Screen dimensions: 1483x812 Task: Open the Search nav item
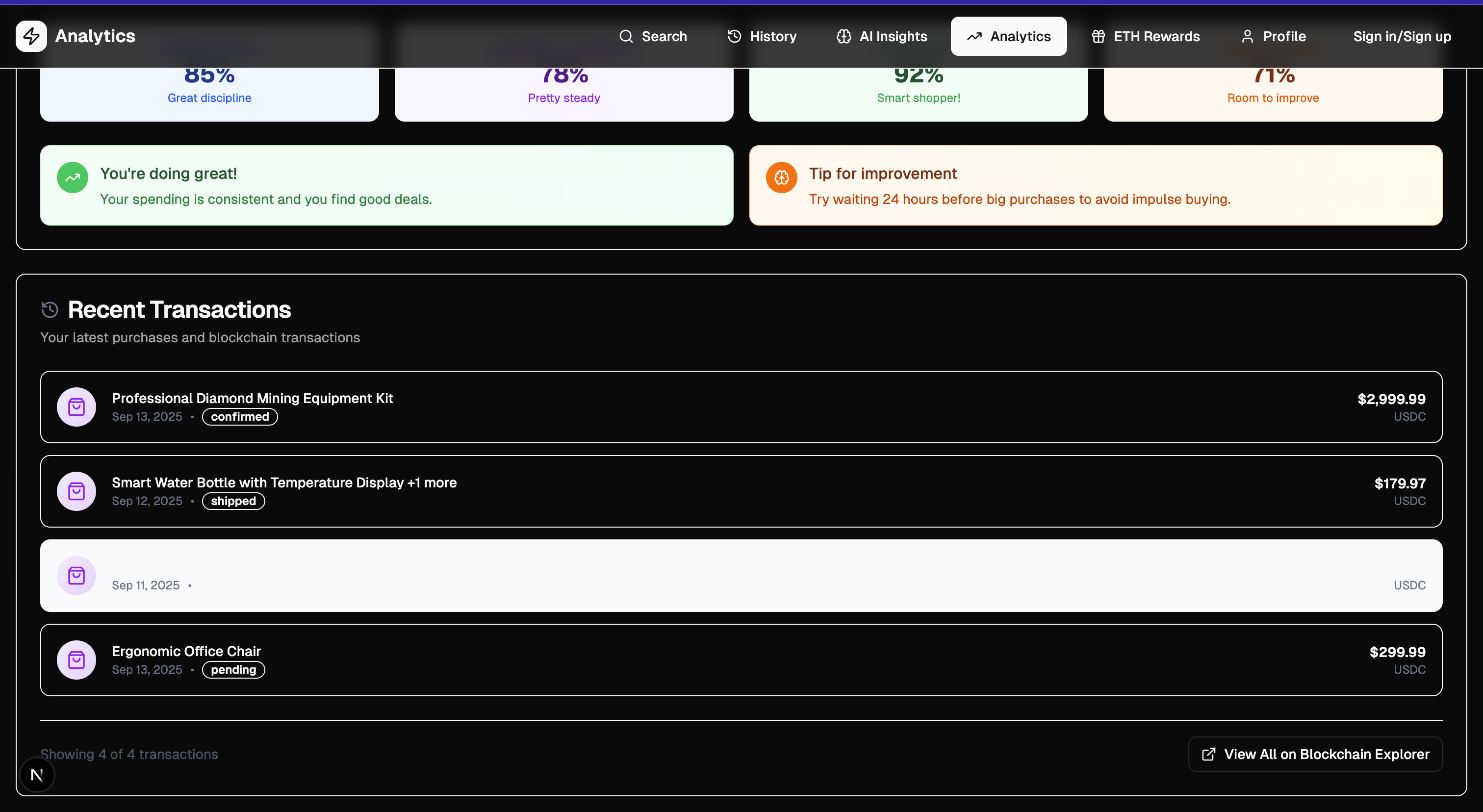(653, 36)
